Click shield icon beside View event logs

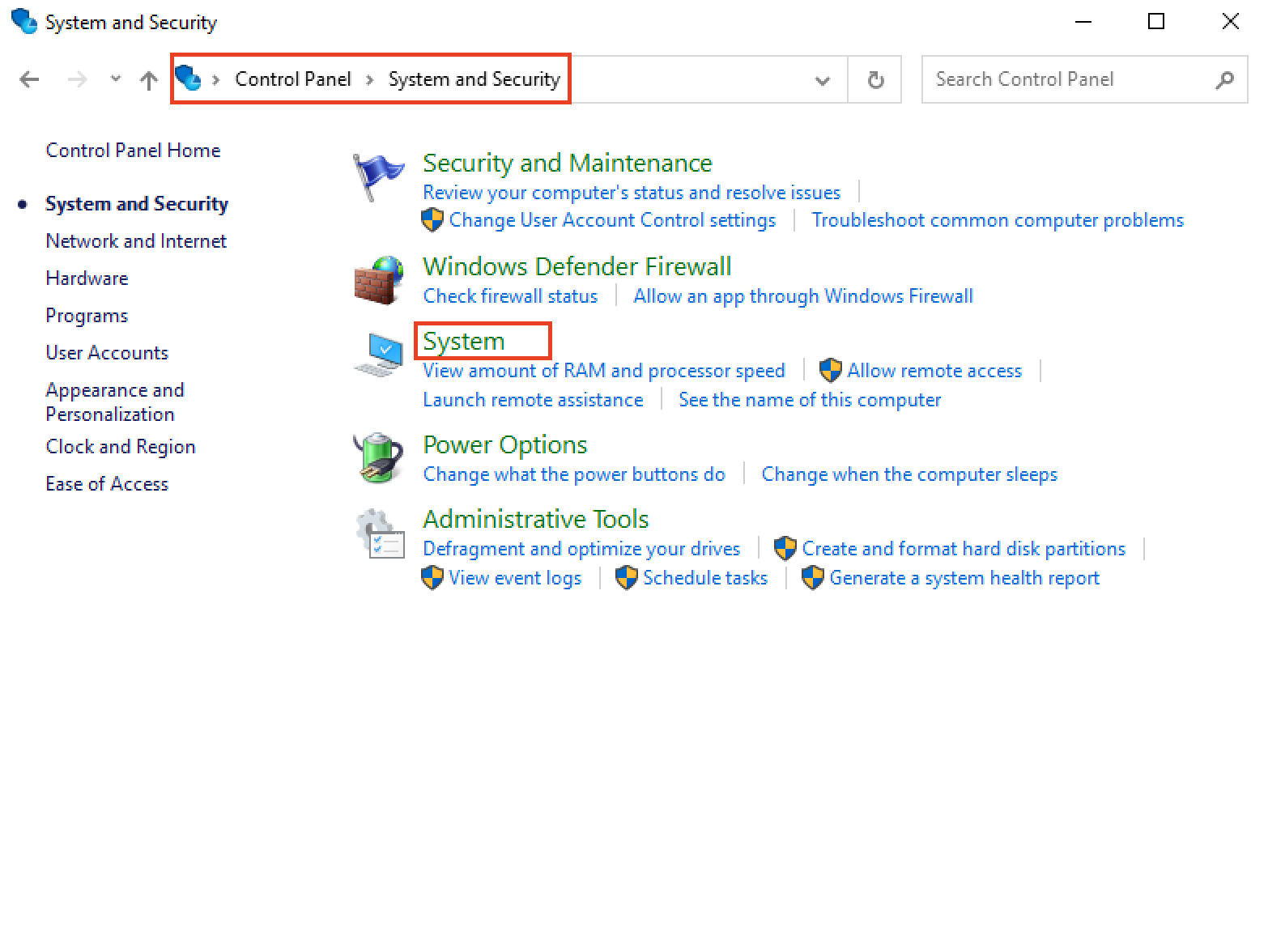click(x=432, y=578)
